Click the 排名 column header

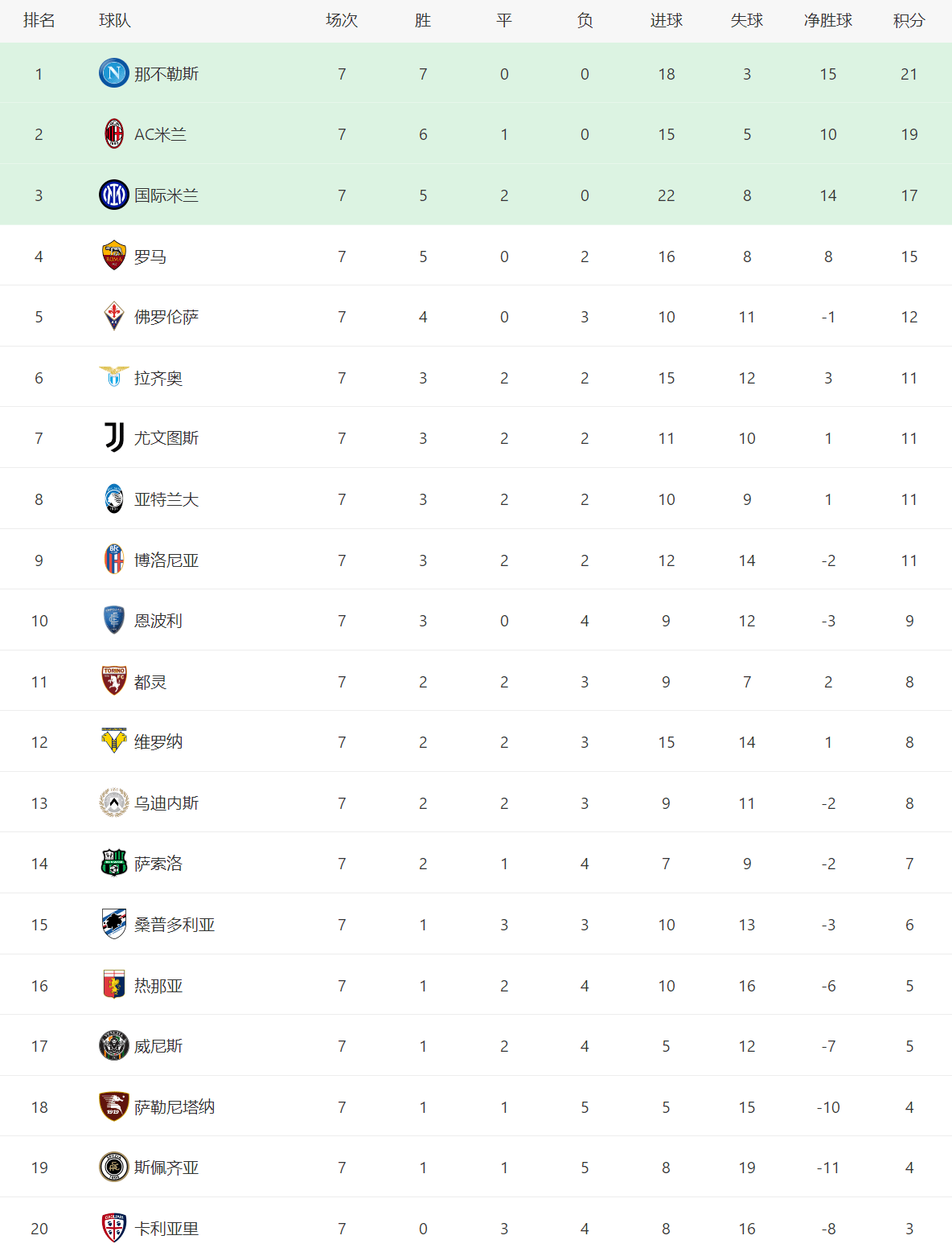(39, 21)
